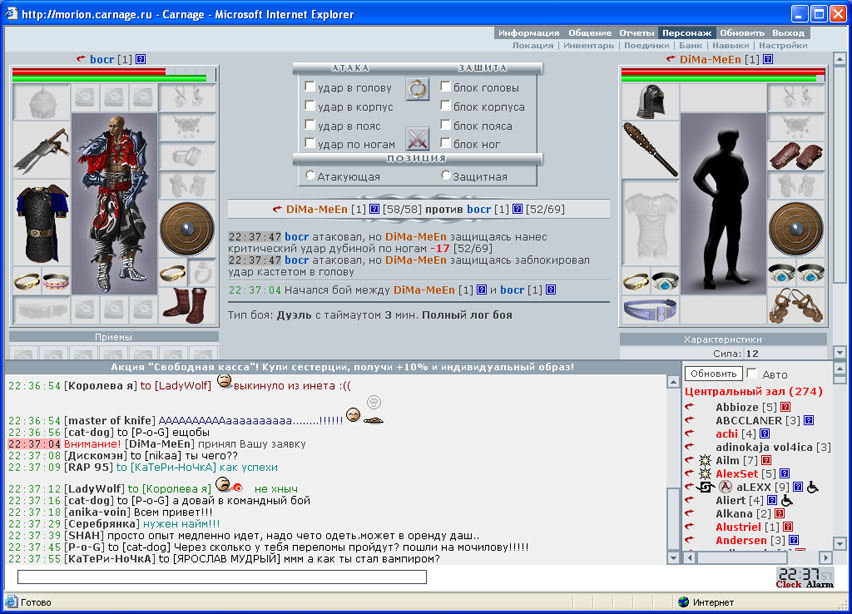This screenshot has height=614, width=852.
Task: Open info icon next to ABCCLANER [3]
Action: 809,420
